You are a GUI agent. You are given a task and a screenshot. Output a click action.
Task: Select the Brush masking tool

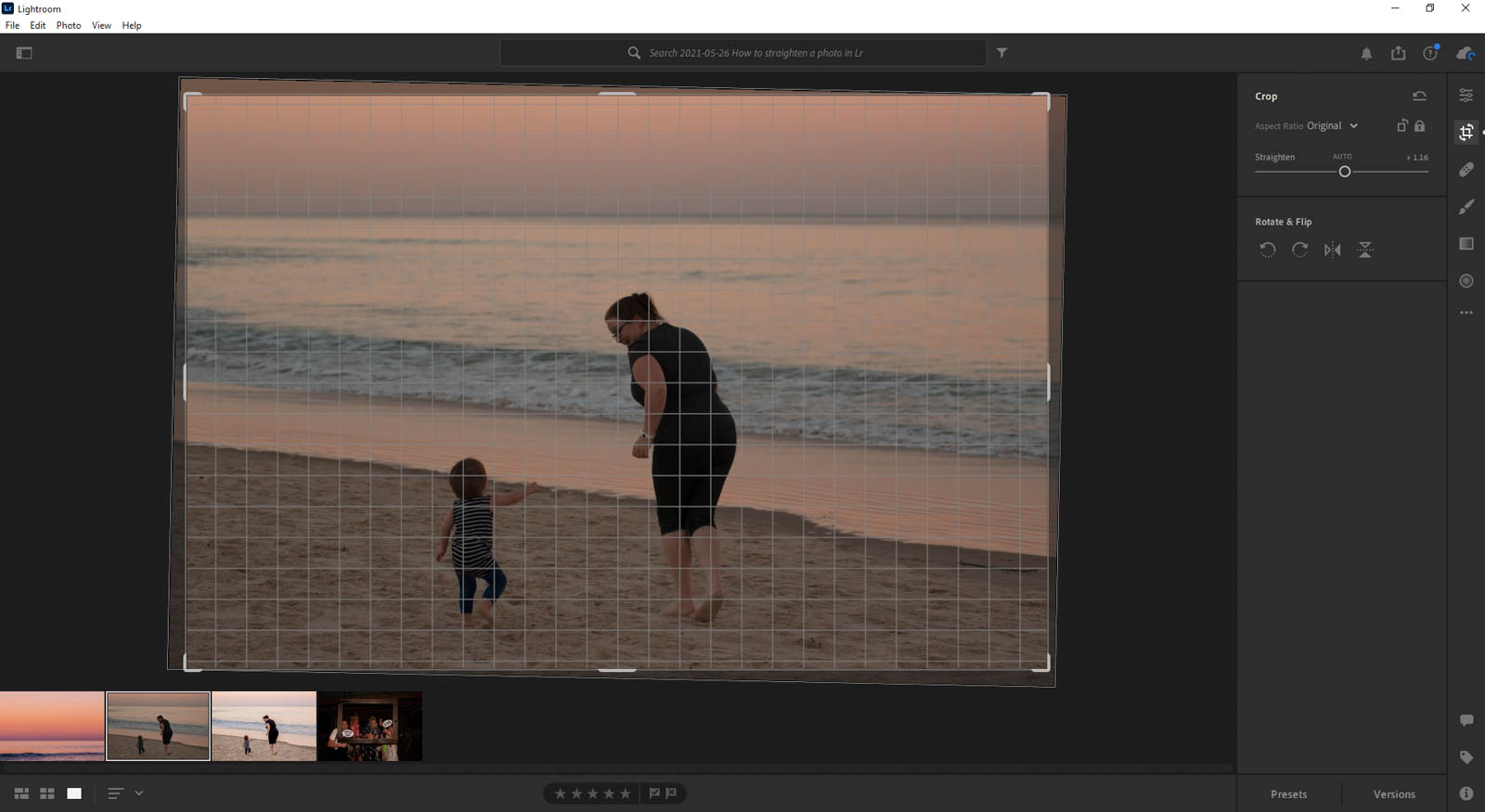tap(1466, 207)
